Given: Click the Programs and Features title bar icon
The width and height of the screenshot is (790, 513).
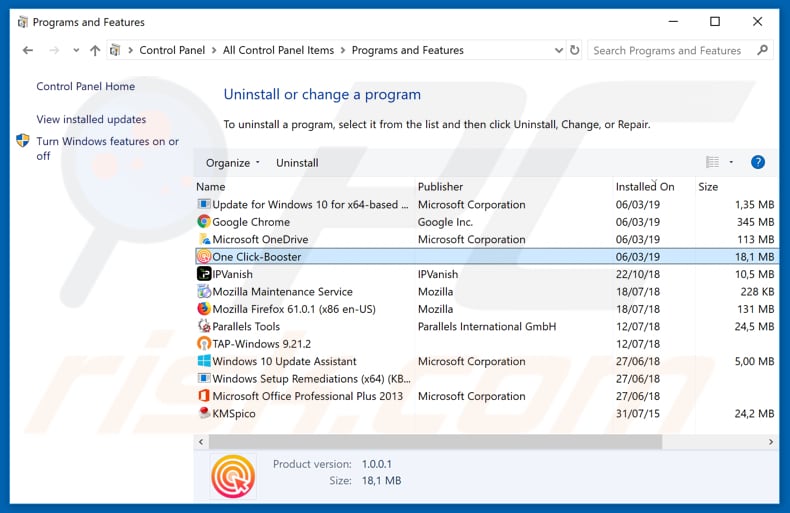Looking at the screenshot, I should [22, 22].
